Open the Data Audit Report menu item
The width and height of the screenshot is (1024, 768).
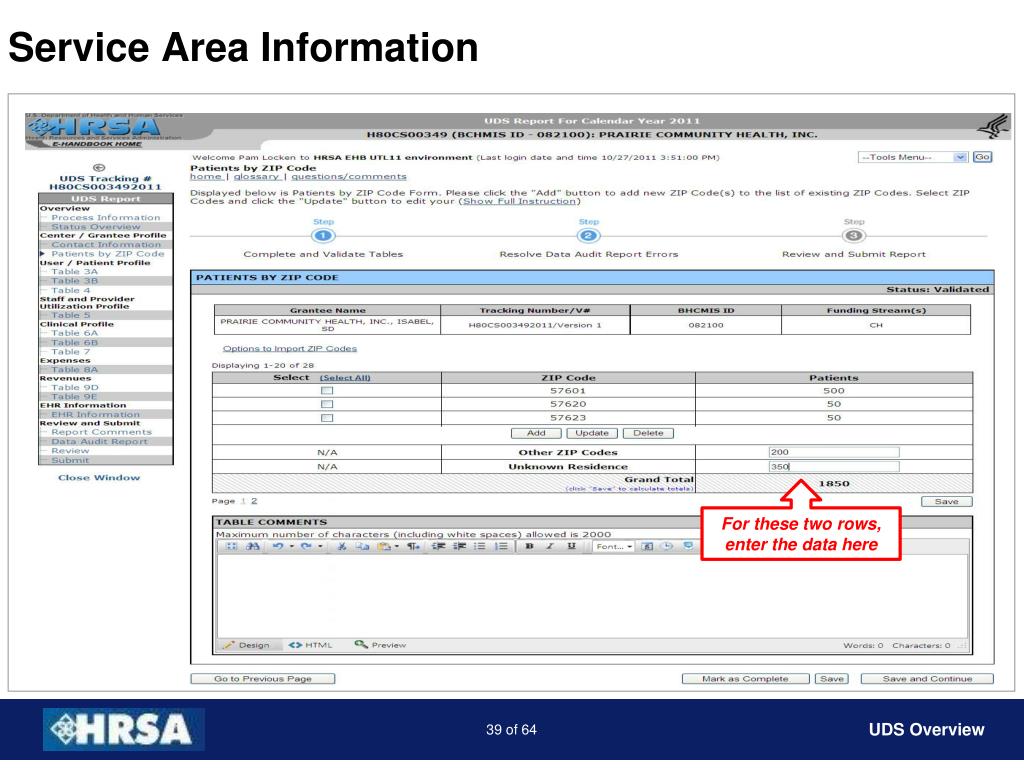click(x=99, y=441)
